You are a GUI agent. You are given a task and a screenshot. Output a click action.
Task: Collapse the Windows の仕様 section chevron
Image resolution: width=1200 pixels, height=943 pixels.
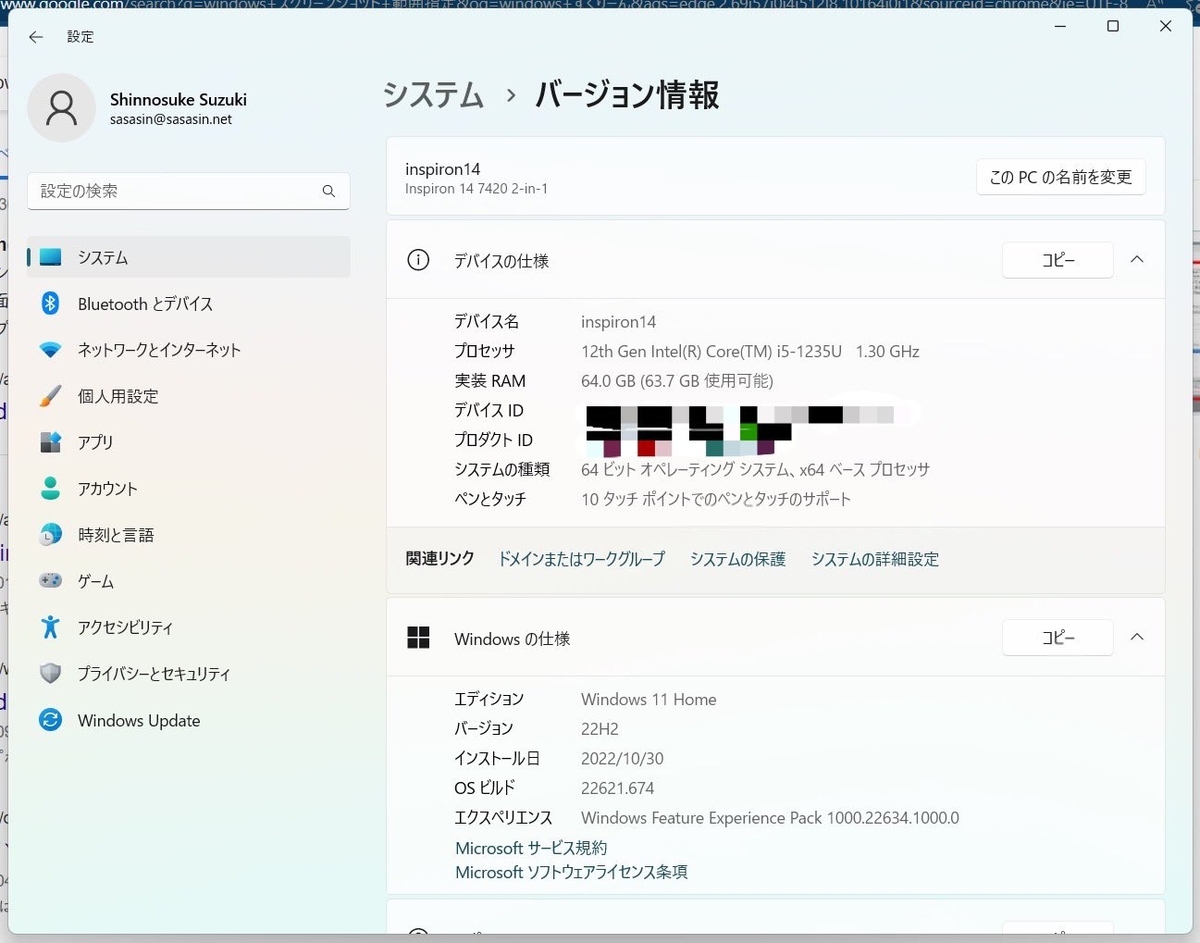tap(1136, 637)
